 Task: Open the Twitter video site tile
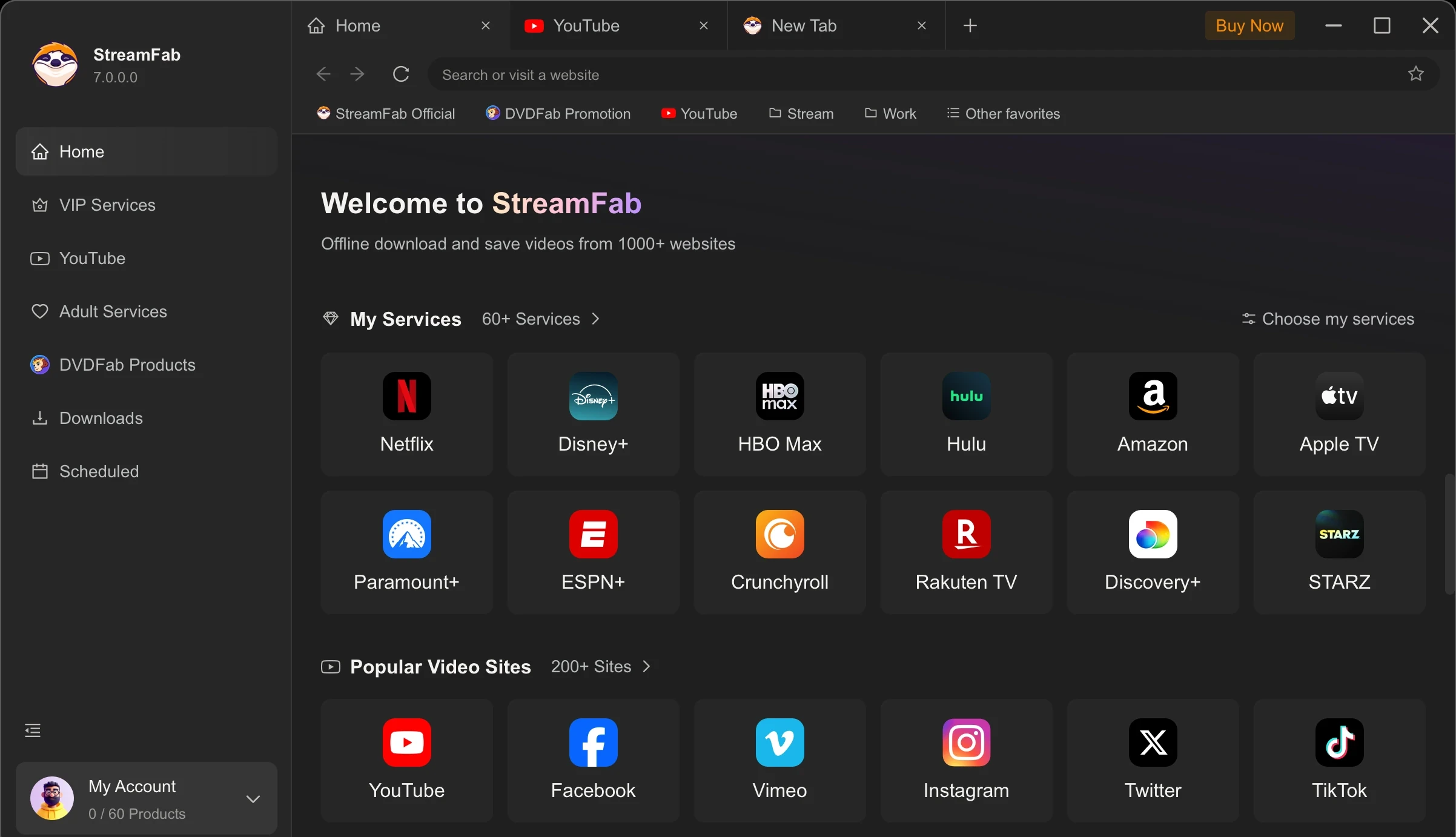[1153, 761]
